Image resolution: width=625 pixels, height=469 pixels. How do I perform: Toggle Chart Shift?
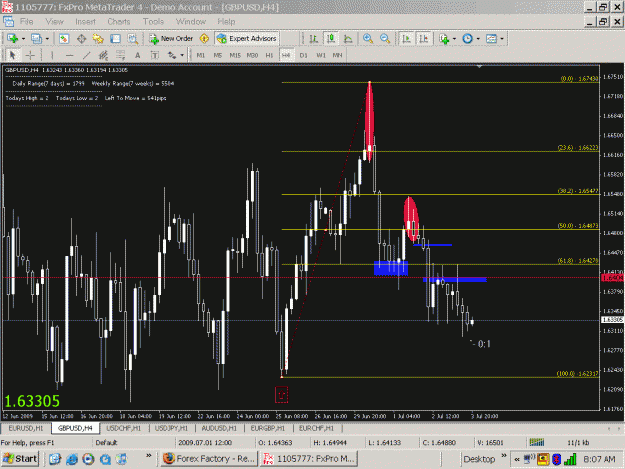point(423,39)
